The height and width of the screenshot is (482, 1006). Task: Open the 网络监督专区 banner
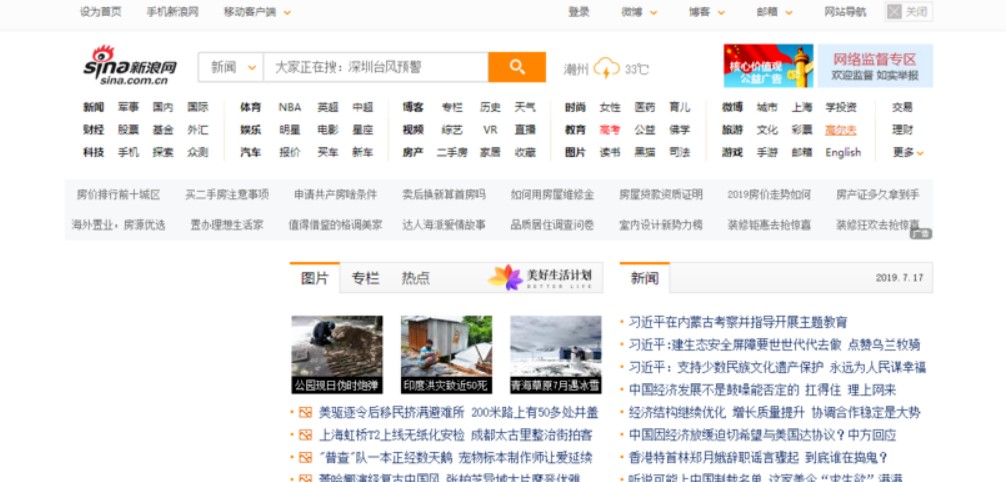click(x=874, y=66)
